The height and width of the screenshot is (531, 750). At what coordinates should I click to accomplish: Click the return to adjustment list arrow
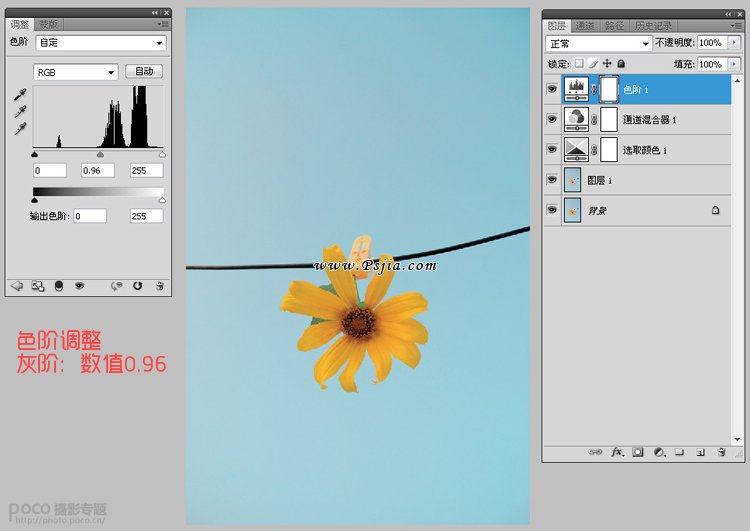tap(16, 286)
